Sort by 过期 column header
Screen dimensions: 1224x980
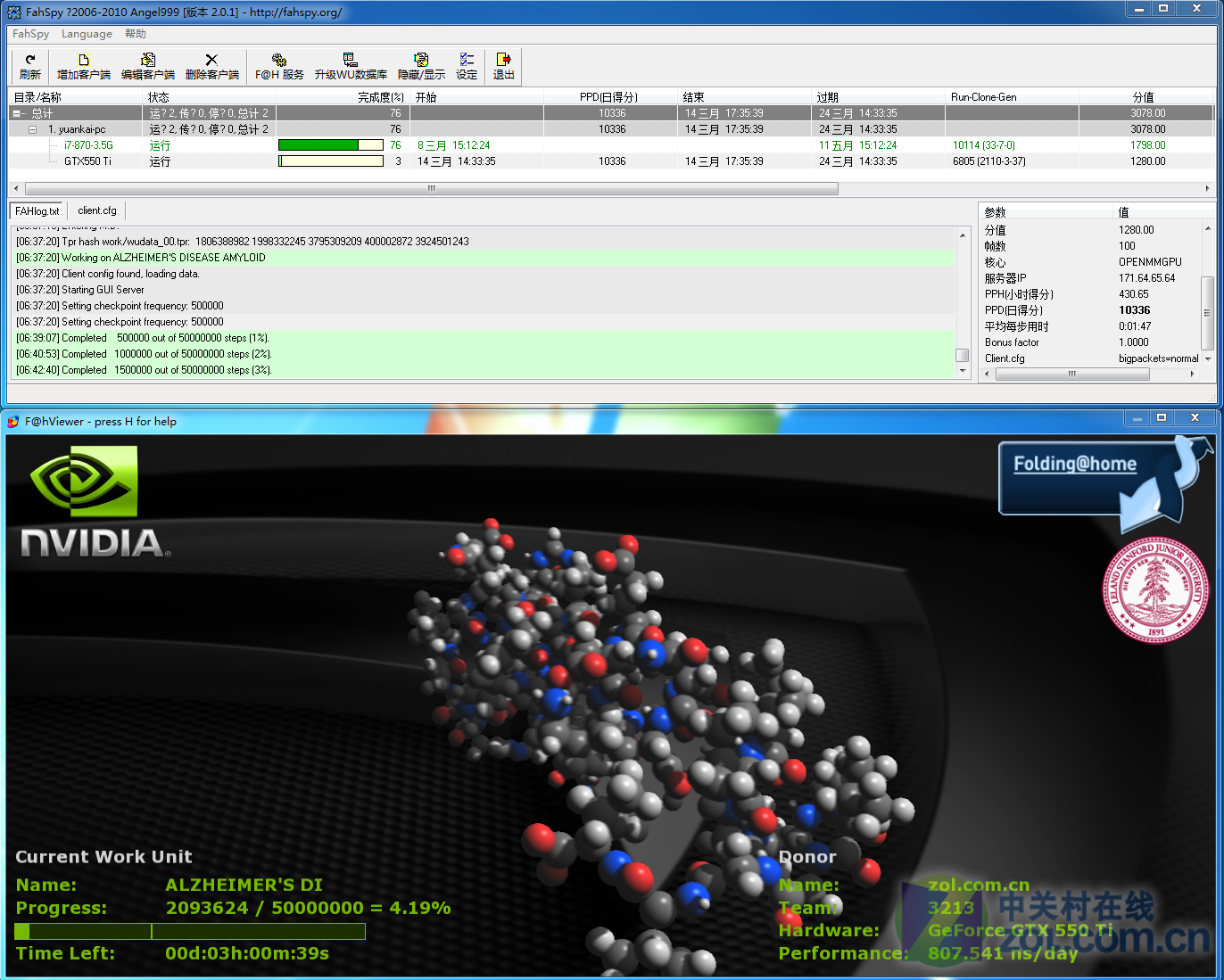879,97
